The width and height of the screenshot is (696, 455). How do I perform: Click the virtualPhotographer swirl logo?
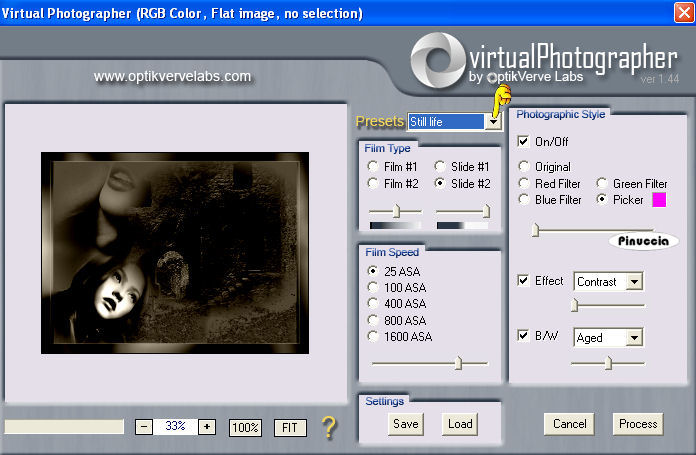pyautogui.click(x=438, y=60)
